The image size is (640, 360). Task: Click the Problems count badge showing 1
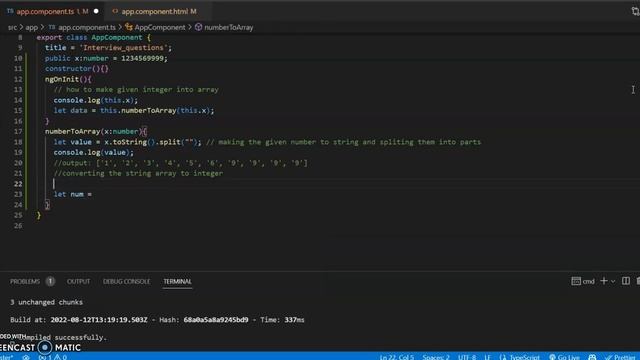click(50, 281)
